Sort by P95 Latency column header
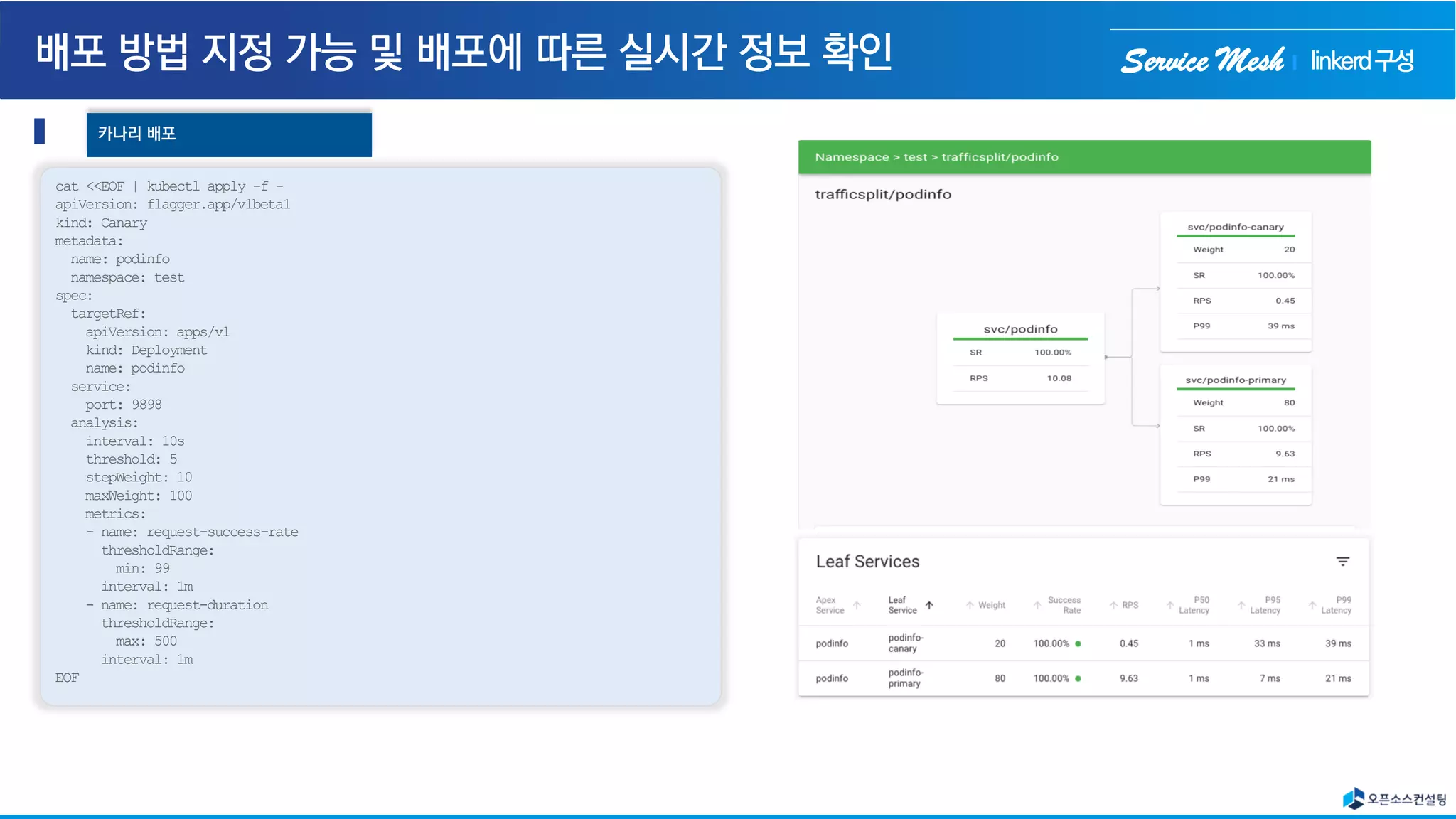1456x819 pixels. [x=1265, y=605]
